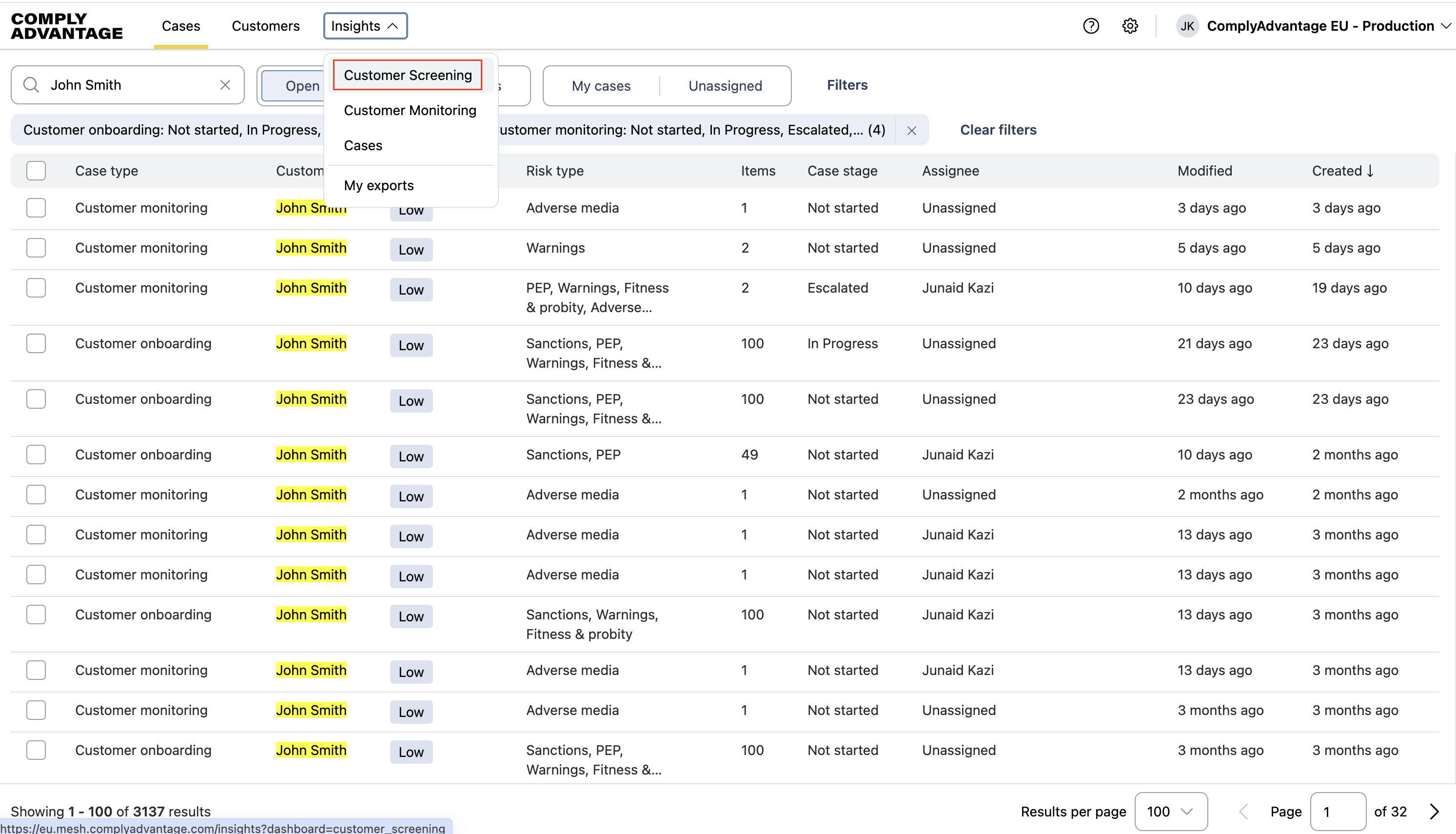Image resolution: width=1456 pixels, height=834 pixels.
Task: Select Customer Monitoring from Insights menu
Action: coord(410,111)
